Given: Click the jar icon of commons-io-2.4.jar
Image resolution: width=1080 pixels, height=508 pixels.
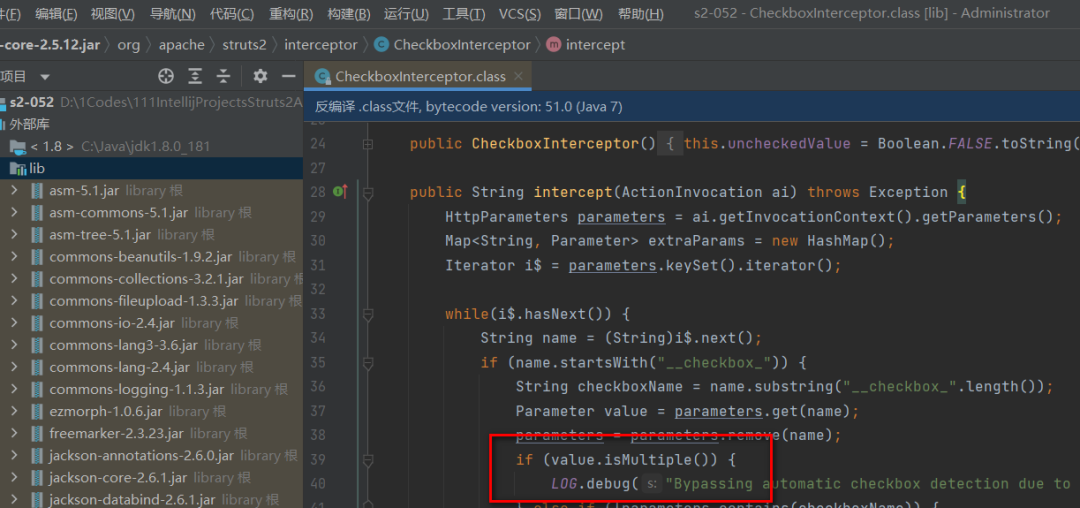Looking at the screenshot, I should (x=37, y=323).
